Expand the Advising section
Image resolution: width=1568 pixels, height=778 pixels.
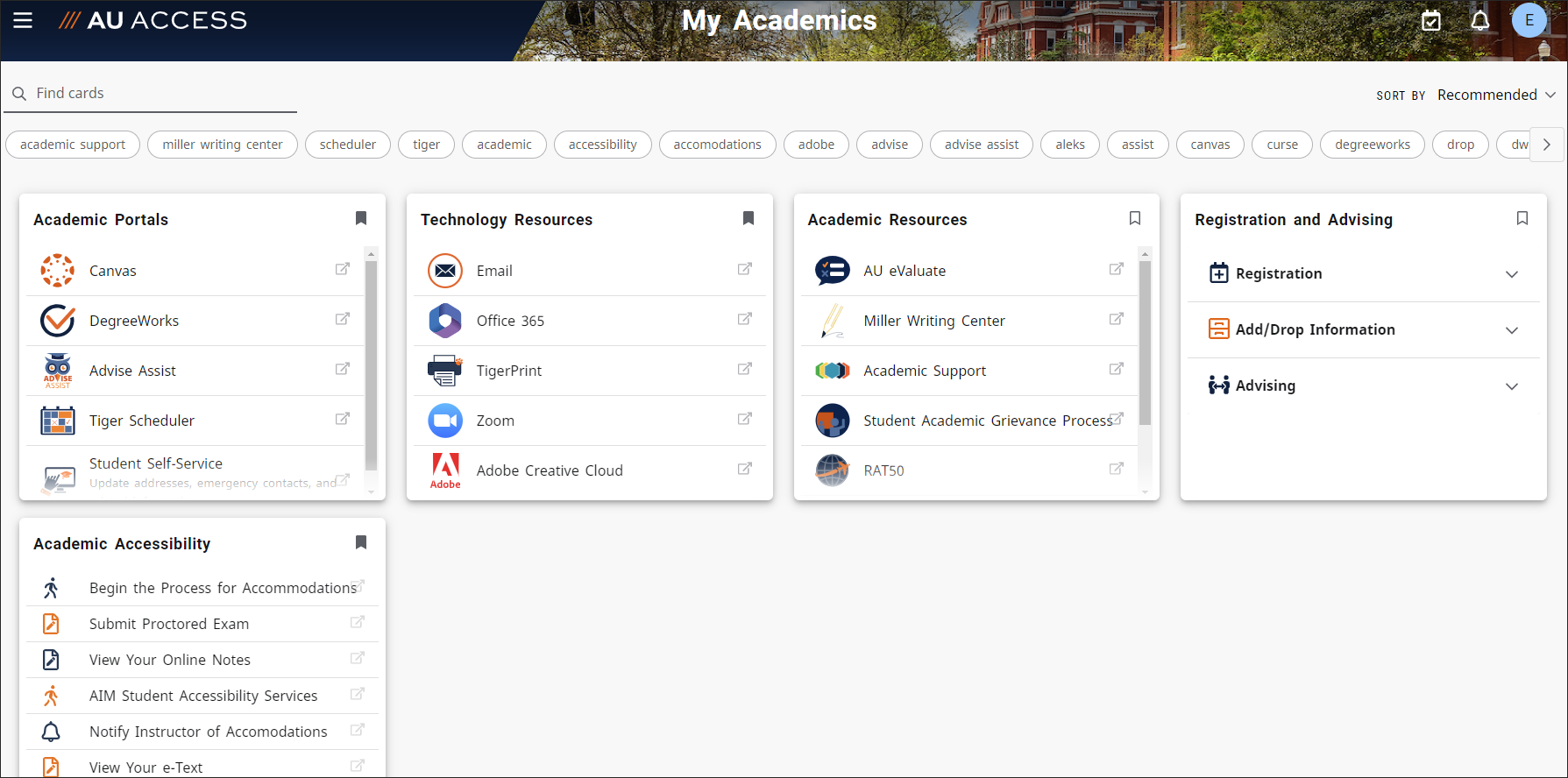tap(1364, 385)
